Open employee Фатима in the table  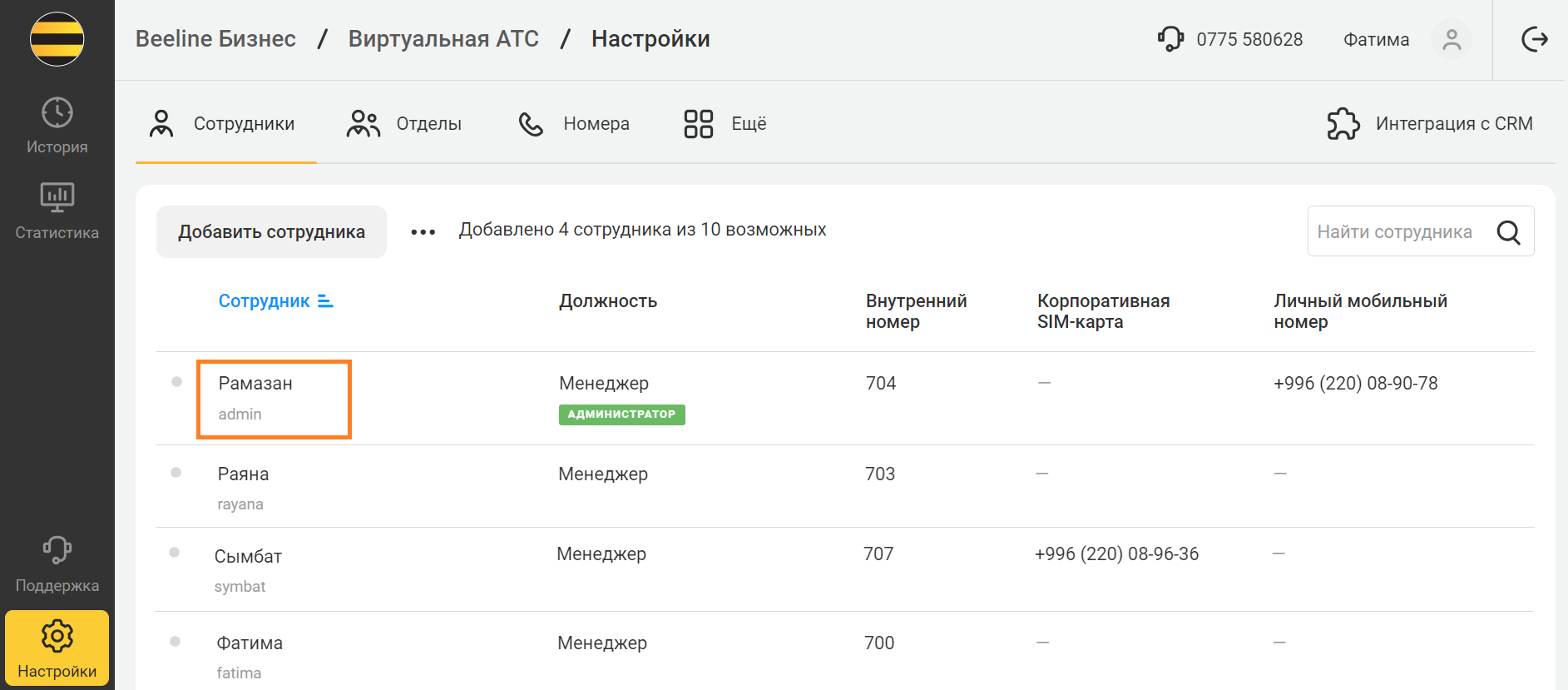point(250,643)
